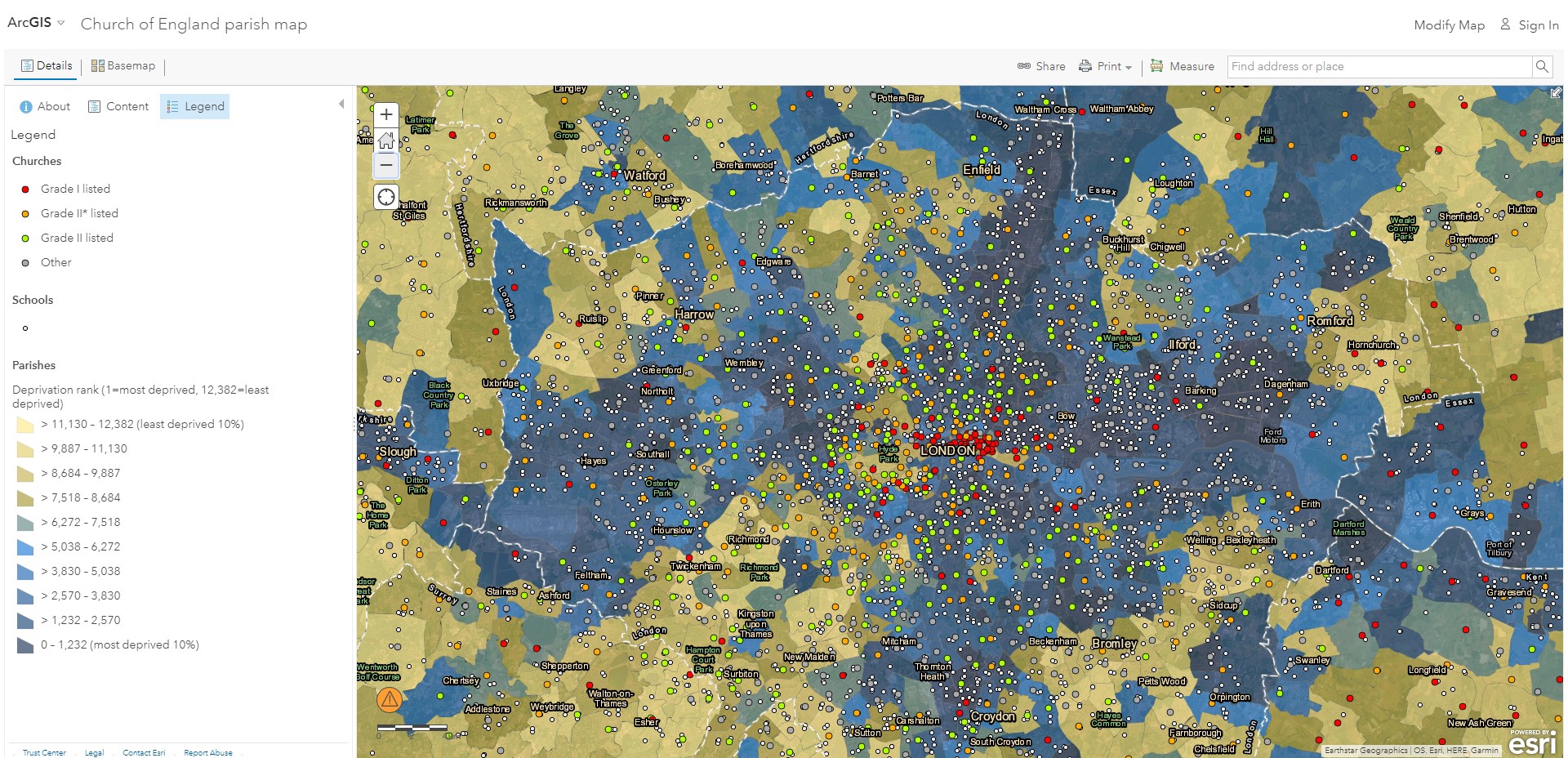Click the Sign In link
1568x758 pixels.
[x=1530, y=25]
